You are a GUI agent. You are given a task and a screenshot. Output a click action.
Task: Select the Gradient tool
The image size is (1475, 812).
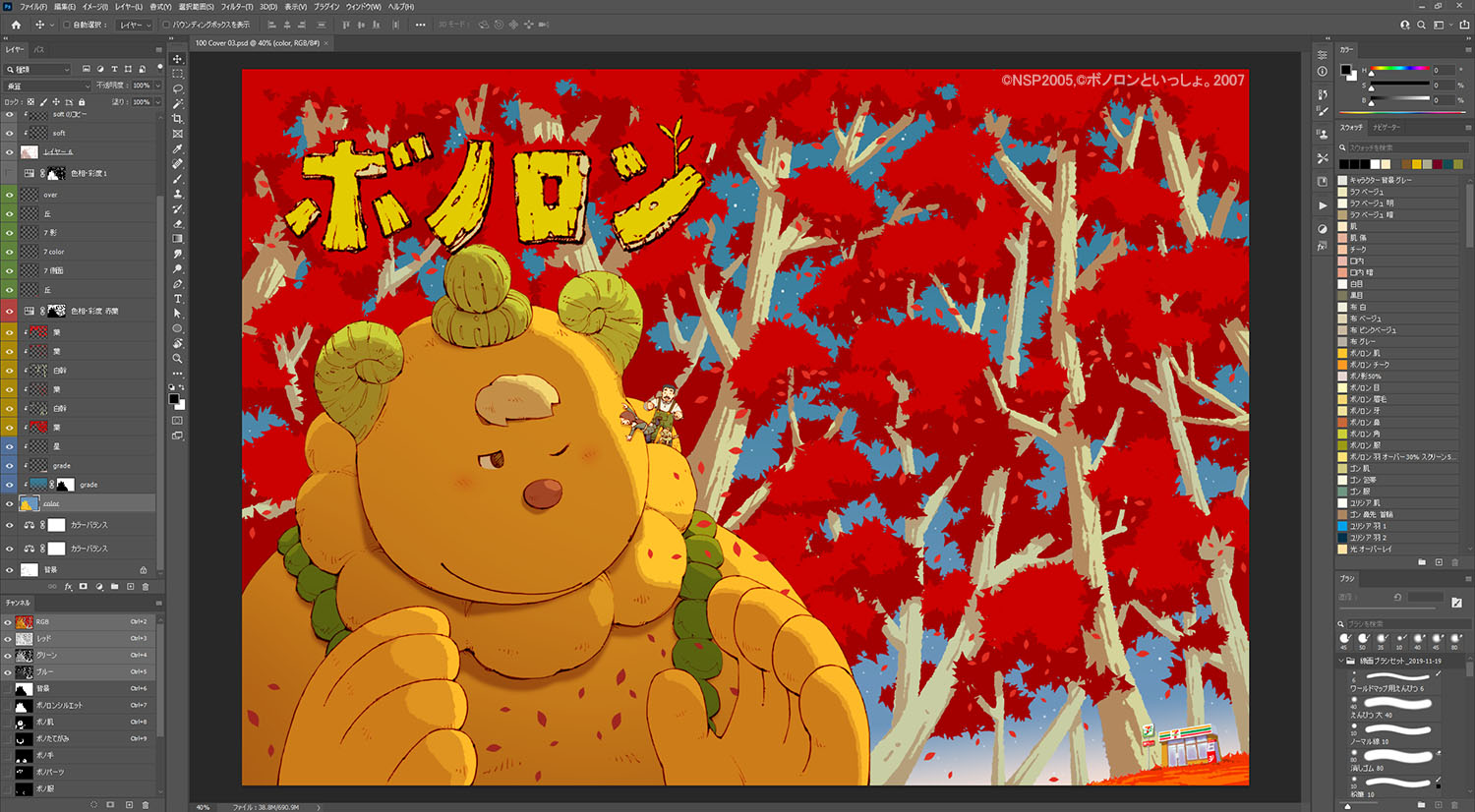point(178,239)
